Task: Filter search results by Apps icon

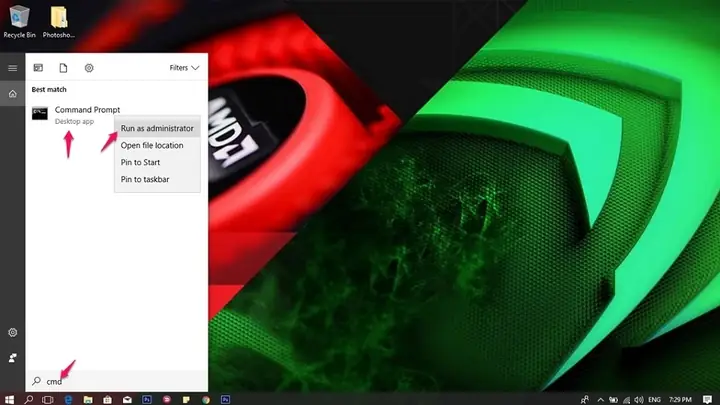Action: click(38, 68)
